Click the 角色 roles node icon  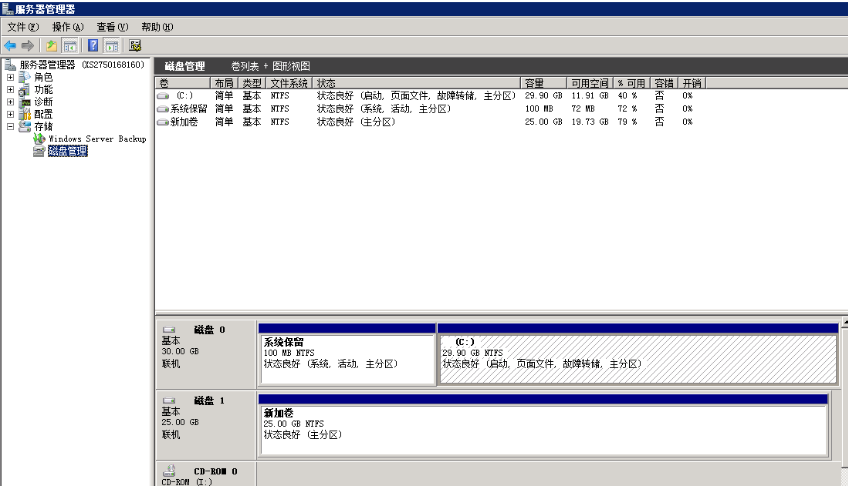(24, 77)
